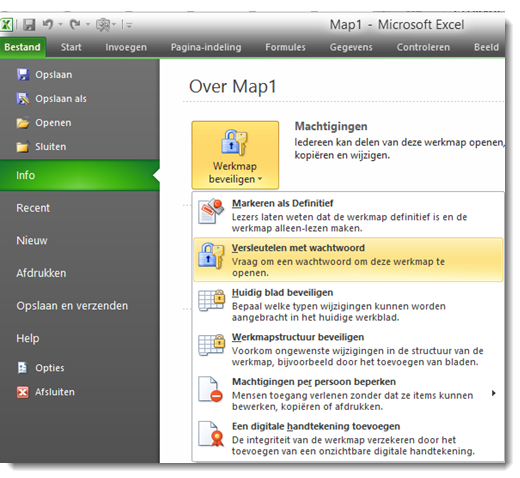Choose Markeren als Definitief option

coord(348,215)
